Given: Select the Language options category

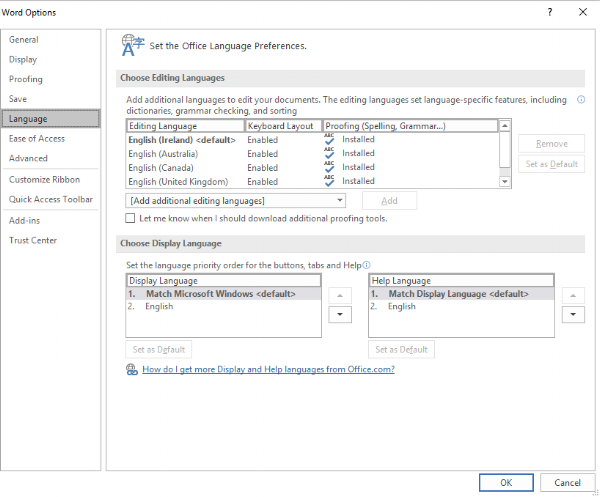Looking at the screenshot, I should click(x=51, y=119).
